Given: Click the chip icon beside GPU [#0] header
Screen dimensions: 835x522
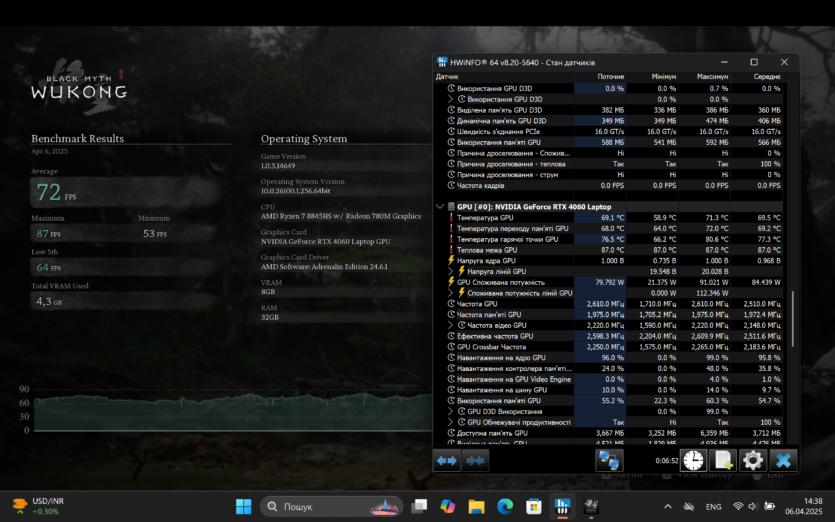Looking at the screenshot, I should (x=451, y=207).
